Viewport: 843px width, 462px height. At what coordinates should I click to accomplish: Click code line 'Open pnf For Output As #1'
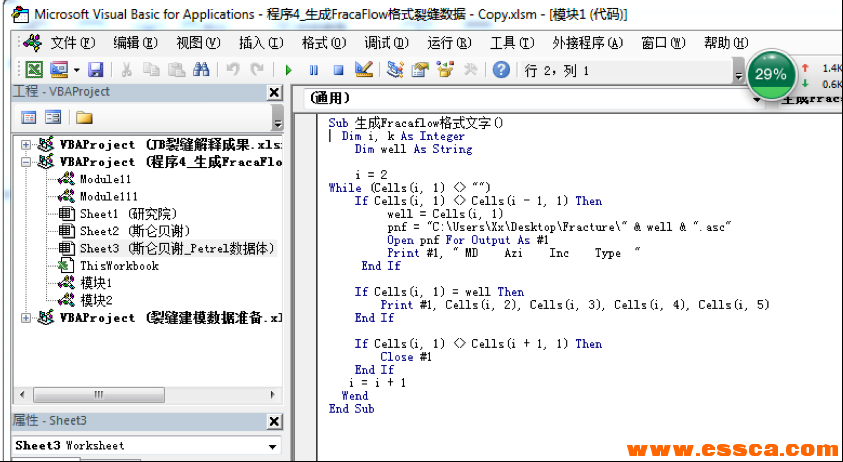tap(467, 240)
